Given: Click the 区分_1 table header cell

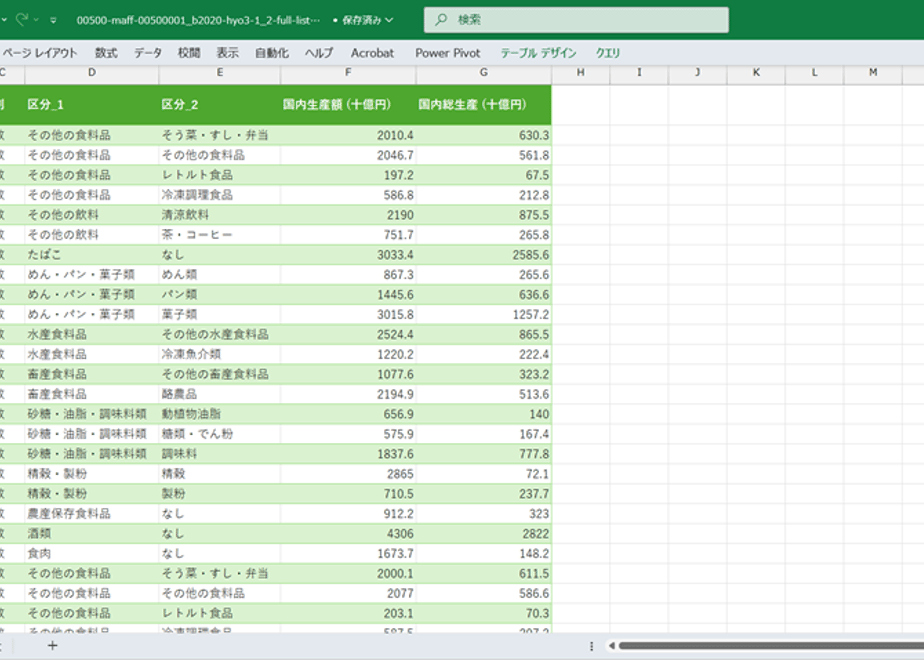Looking at the screenshot, I should [92, 105].
